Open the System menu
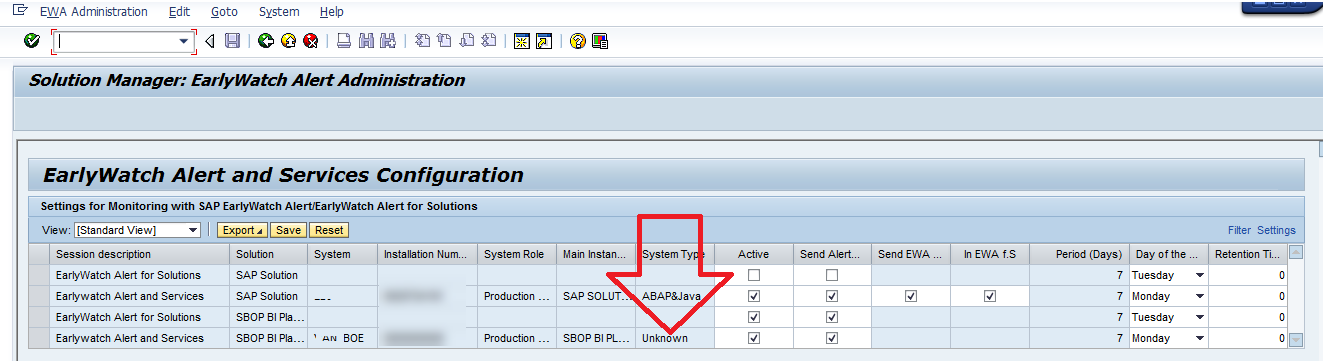Image resolution: width=1323 pixels, height=362 pixels. tap(279, 12)
